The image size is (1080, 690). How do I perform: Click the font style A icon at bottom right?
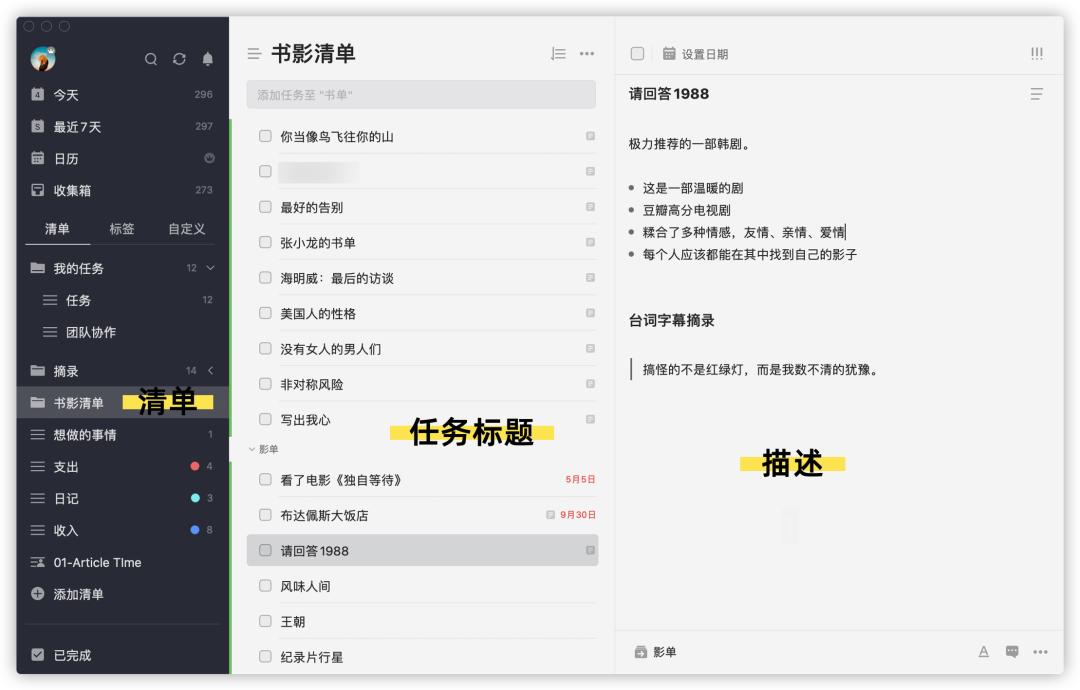click(x=985, y=651)
